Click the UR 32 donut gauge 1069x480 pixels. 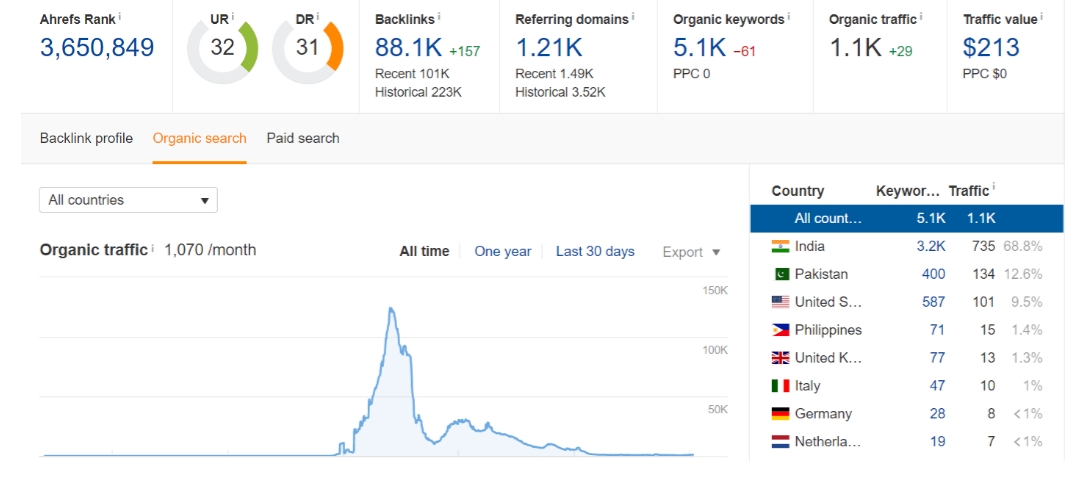(222, 48)
